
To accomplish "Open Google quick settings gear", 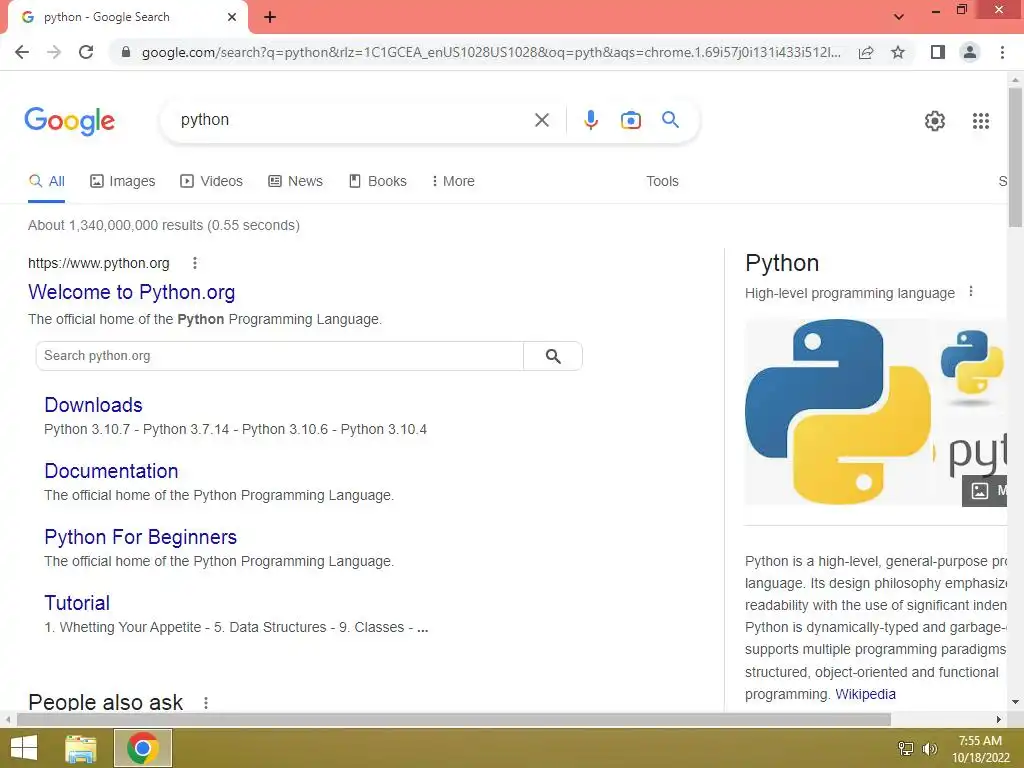I will click(x=935, y=121).
